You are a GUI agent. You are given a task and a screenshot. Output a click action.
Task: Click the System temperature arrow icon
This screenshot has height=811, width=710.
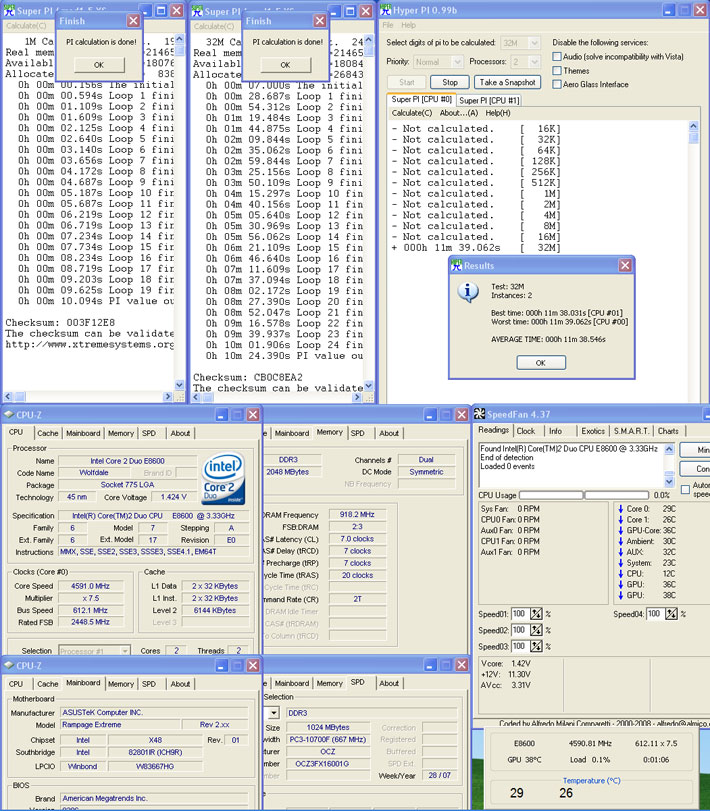tap(621, 563)
